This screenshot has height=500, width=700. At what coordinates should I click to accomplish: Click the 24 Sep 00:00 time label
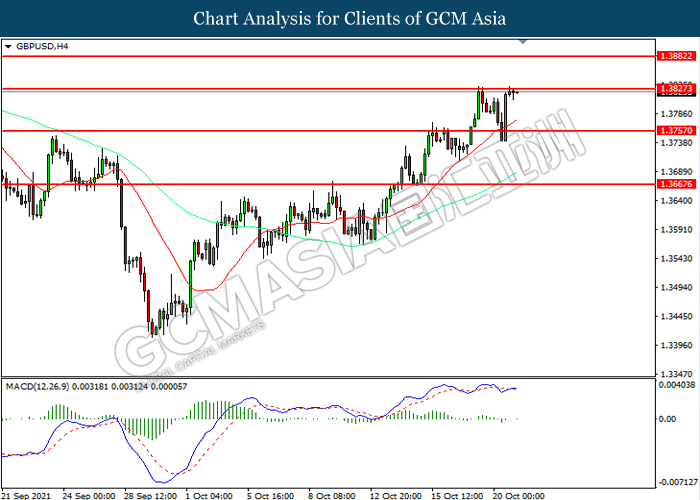[x=89, y=496]
